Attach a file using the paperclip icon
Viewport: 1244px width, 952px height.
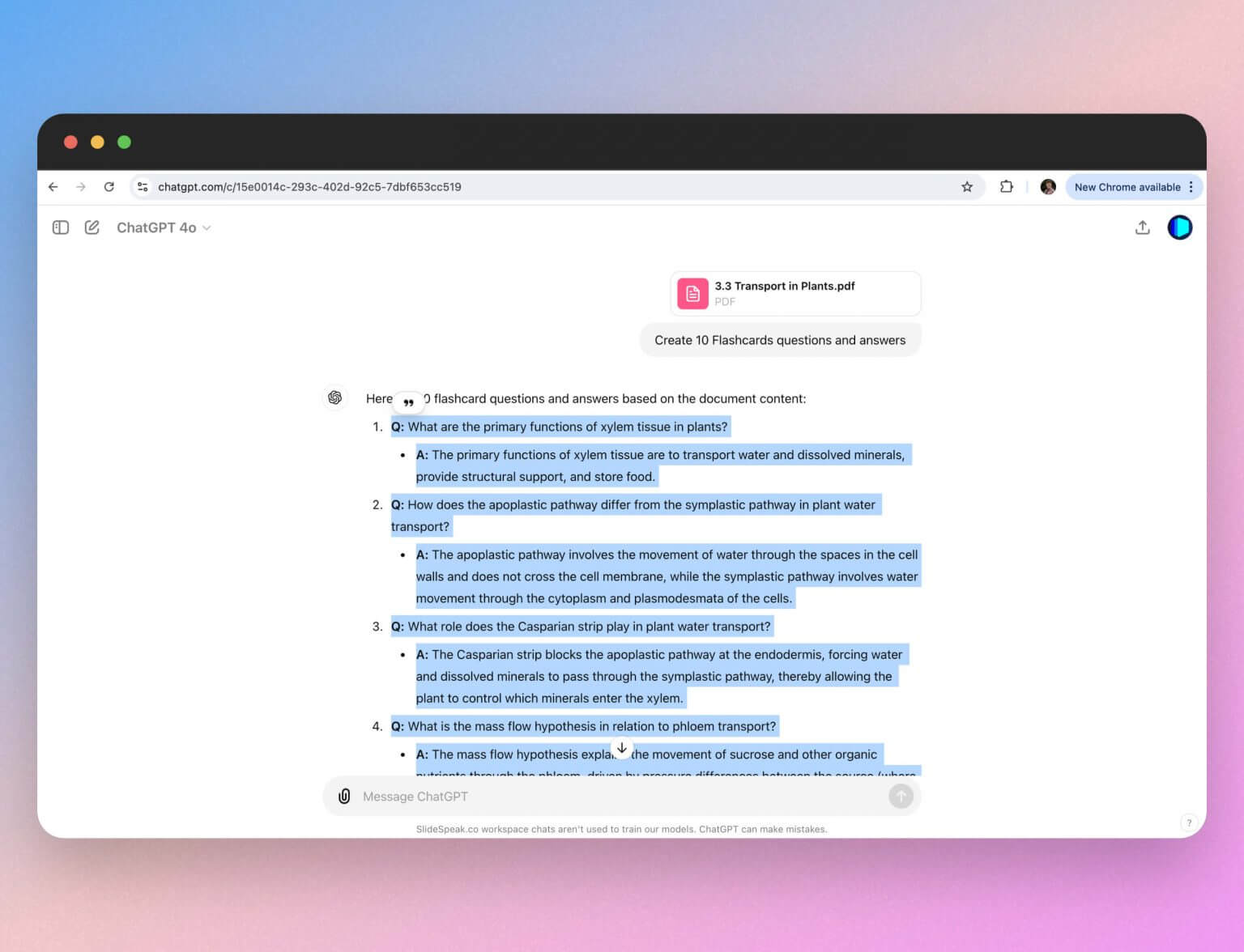click(343, 796)
